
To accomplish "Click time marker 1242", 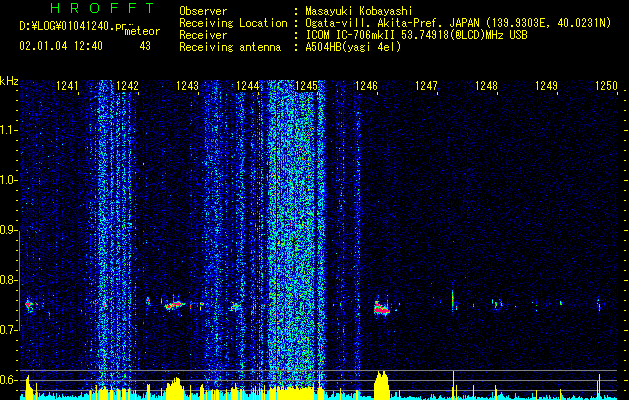I will coord(127,86).
